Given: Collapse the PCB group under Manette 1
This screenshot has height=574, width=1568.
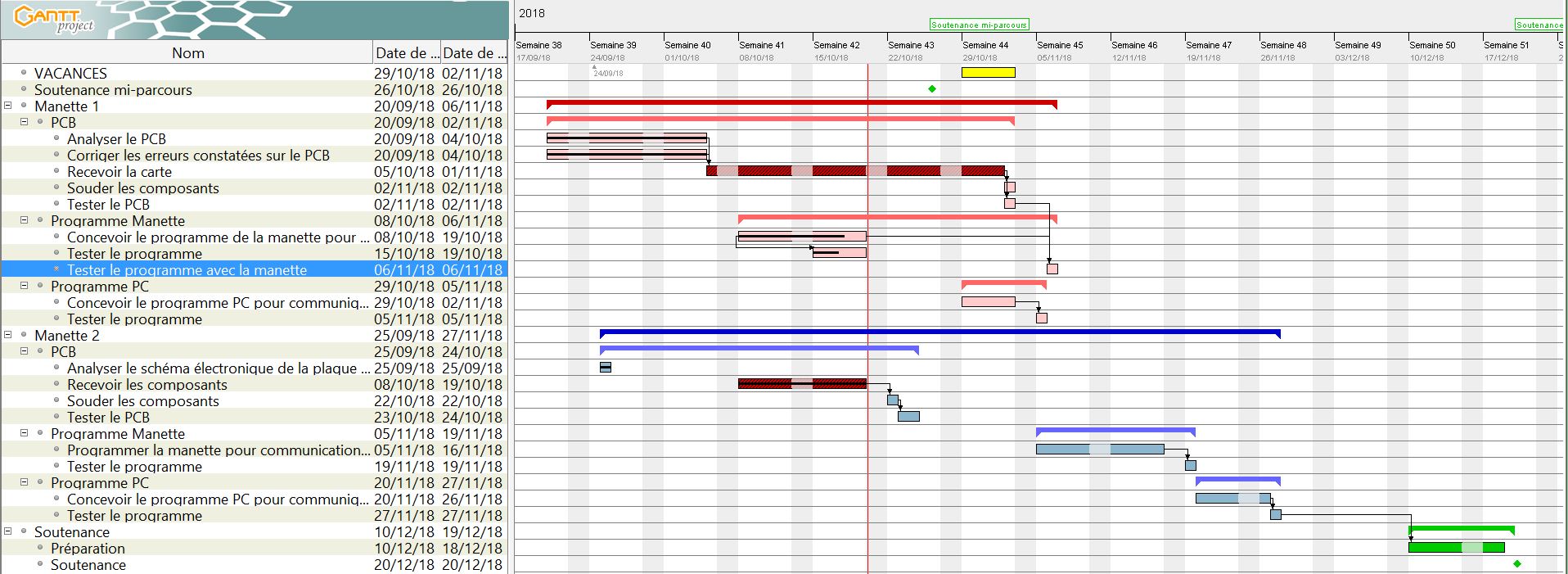Looking at the screenshot, I should coord(25,122).
